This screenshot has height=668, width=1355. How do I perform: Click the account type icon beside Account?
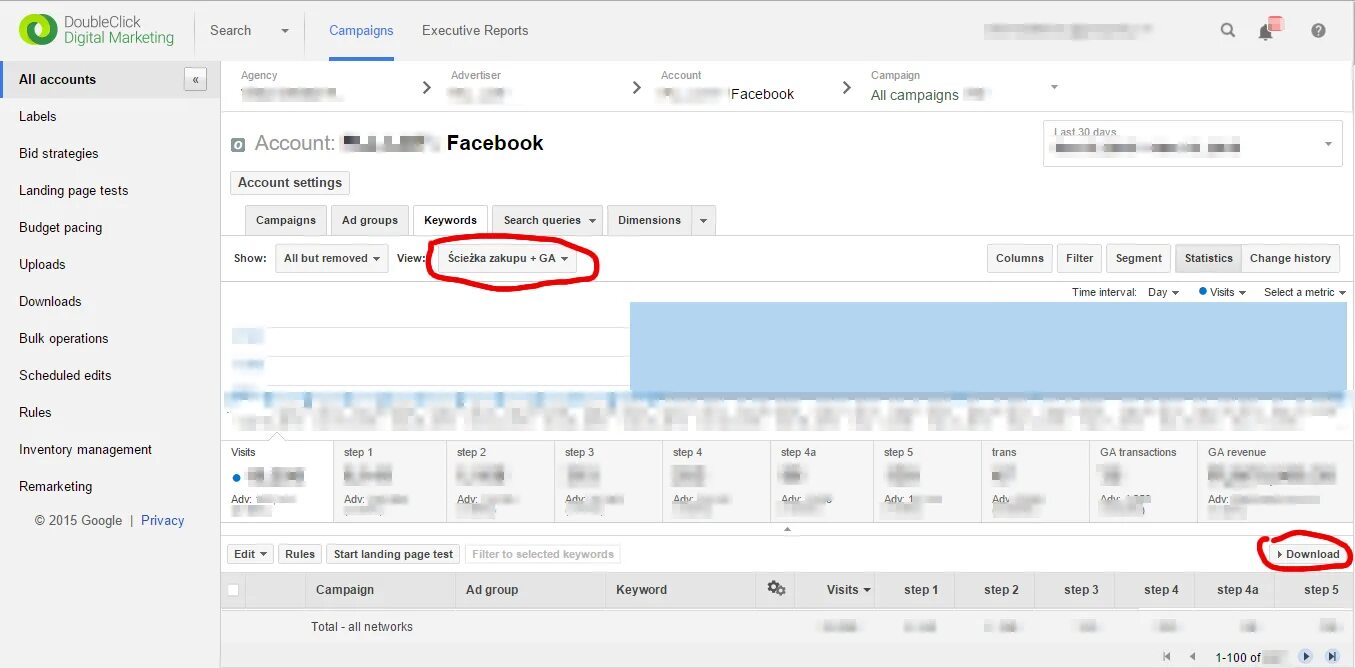[238, 144]
